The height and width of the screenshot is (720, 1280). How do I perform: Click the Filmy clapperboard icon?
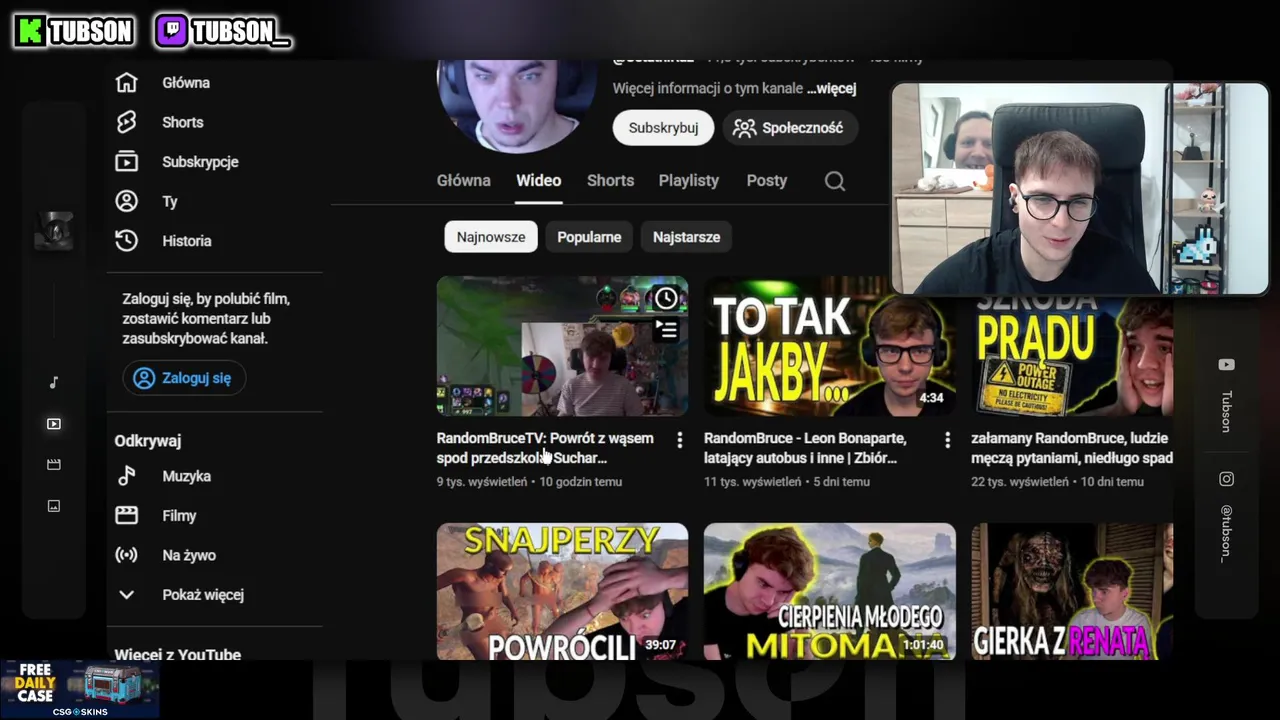coord(126,515)
